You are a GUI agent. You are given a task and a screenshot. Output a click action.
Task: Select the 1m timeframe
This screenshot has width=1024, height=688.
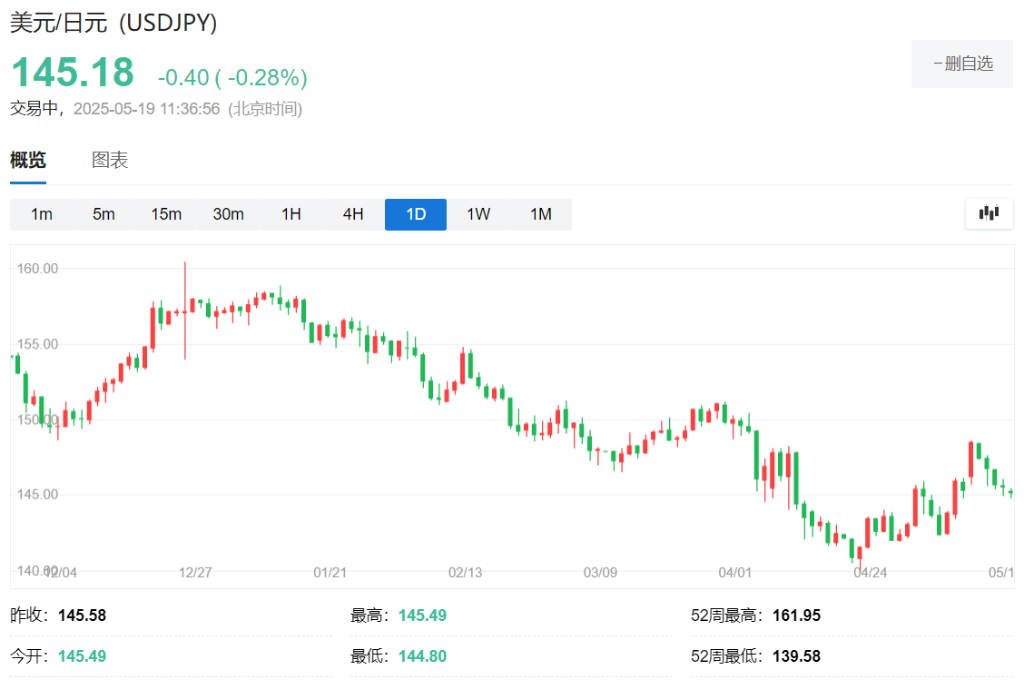(x=41, y=214)
